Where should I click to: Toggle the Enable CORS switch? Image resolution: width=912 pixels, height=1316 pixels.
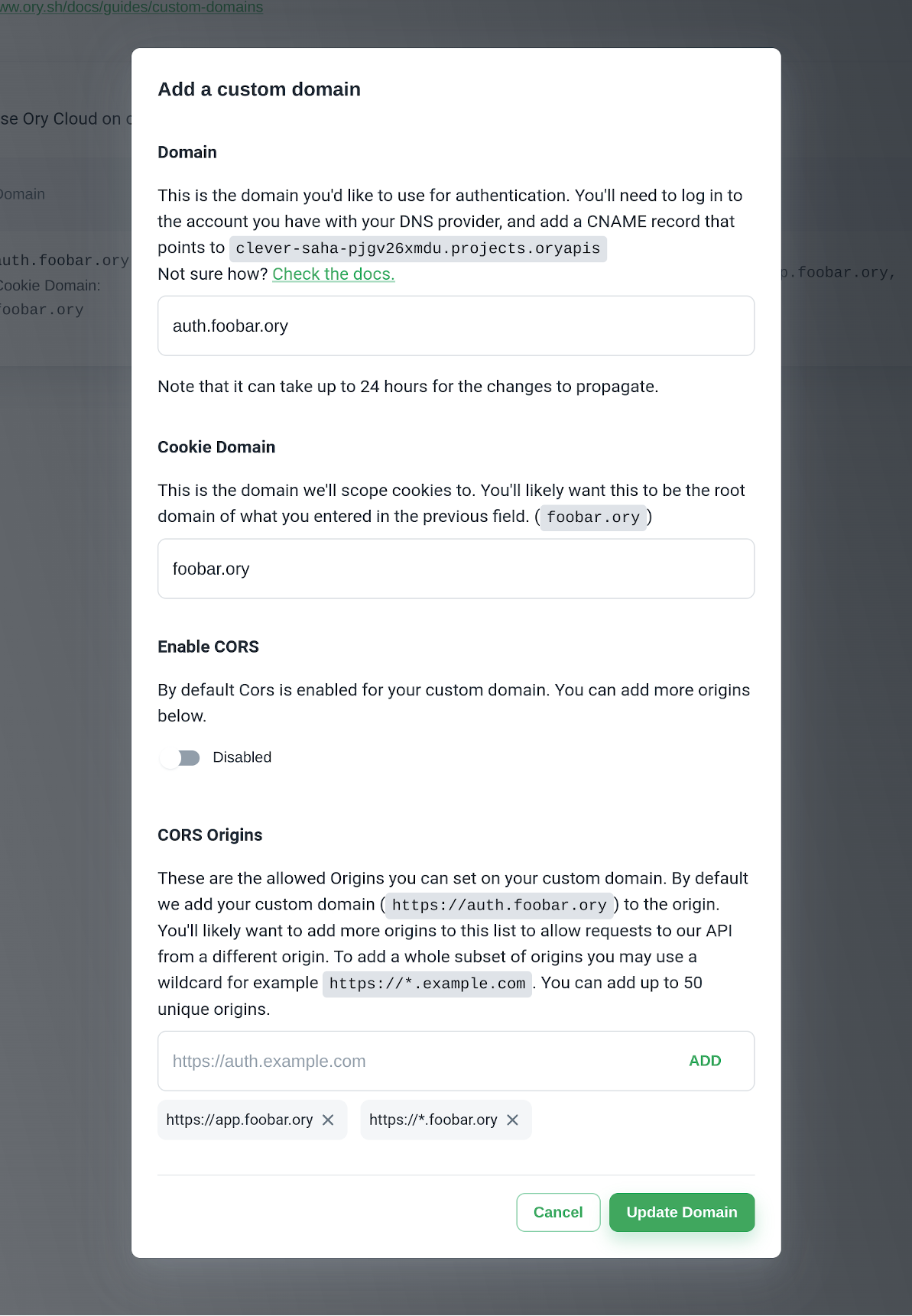(180, 757)
